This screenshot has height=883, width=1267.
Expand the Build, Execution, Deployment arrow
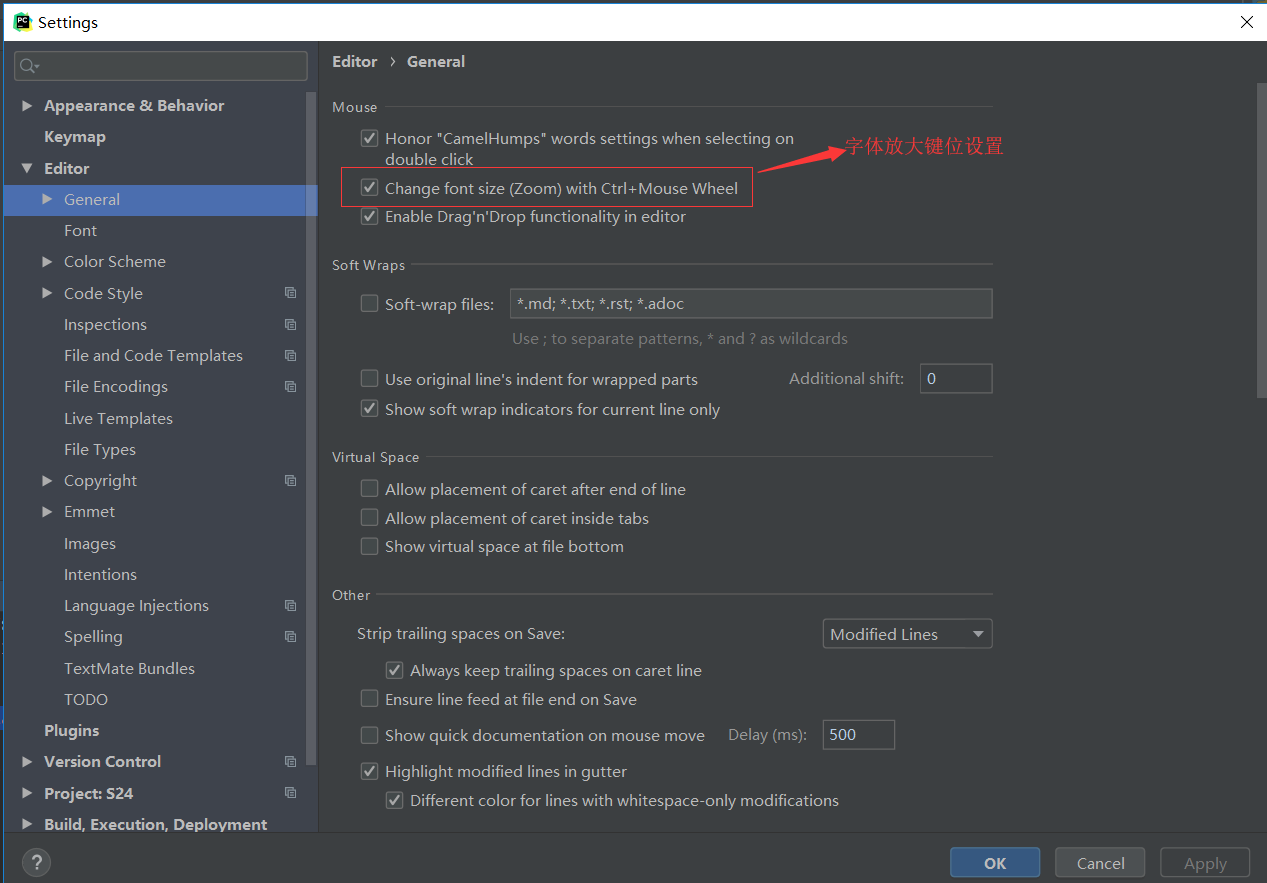(x=27, y=824)
